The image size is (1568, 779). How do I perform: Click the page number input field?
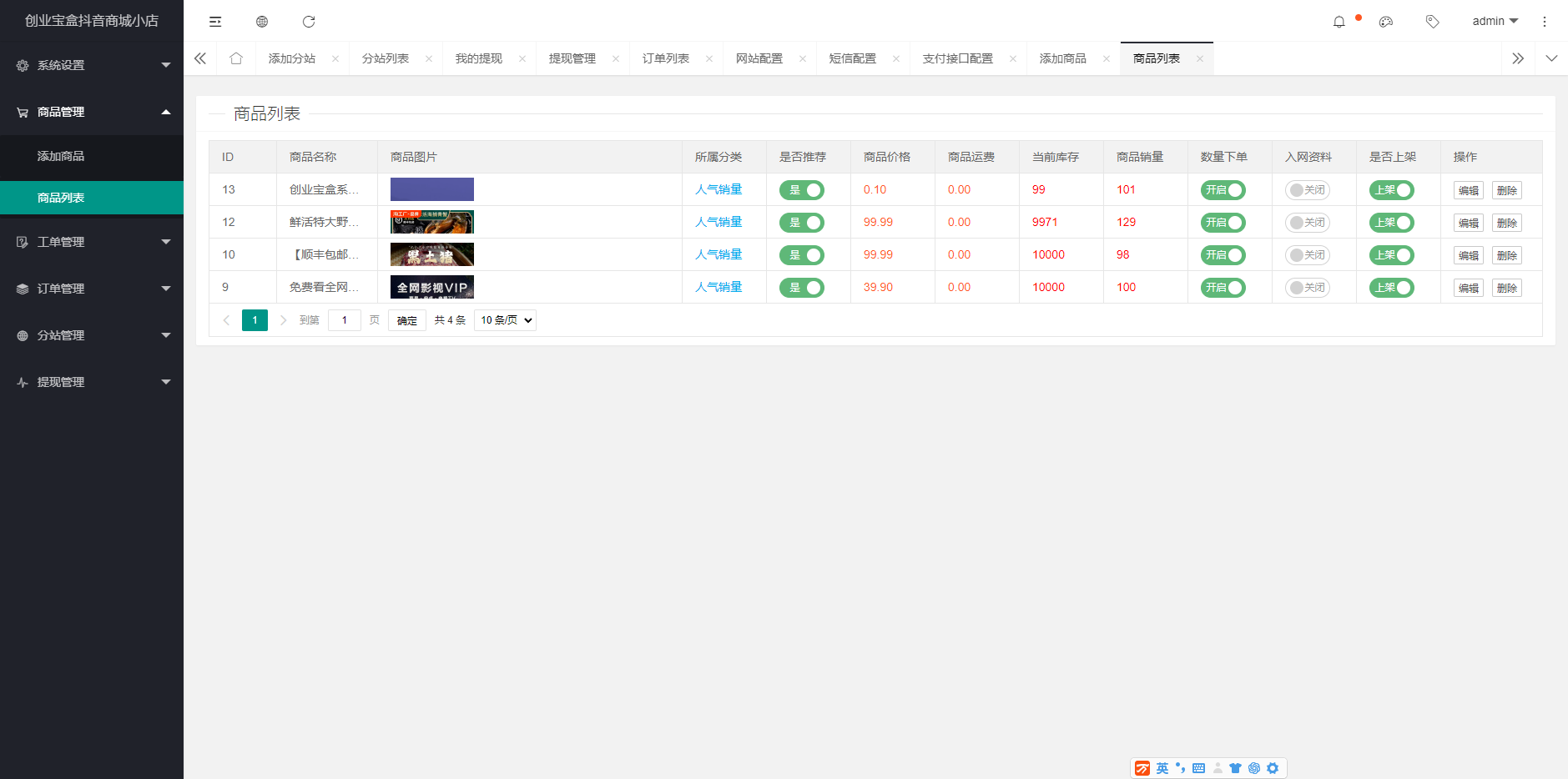pyautogui.click(x=344, y=320)
